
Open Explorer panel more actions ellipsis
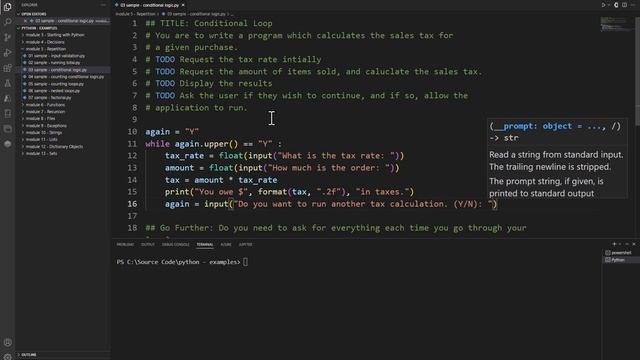(103, 5)
